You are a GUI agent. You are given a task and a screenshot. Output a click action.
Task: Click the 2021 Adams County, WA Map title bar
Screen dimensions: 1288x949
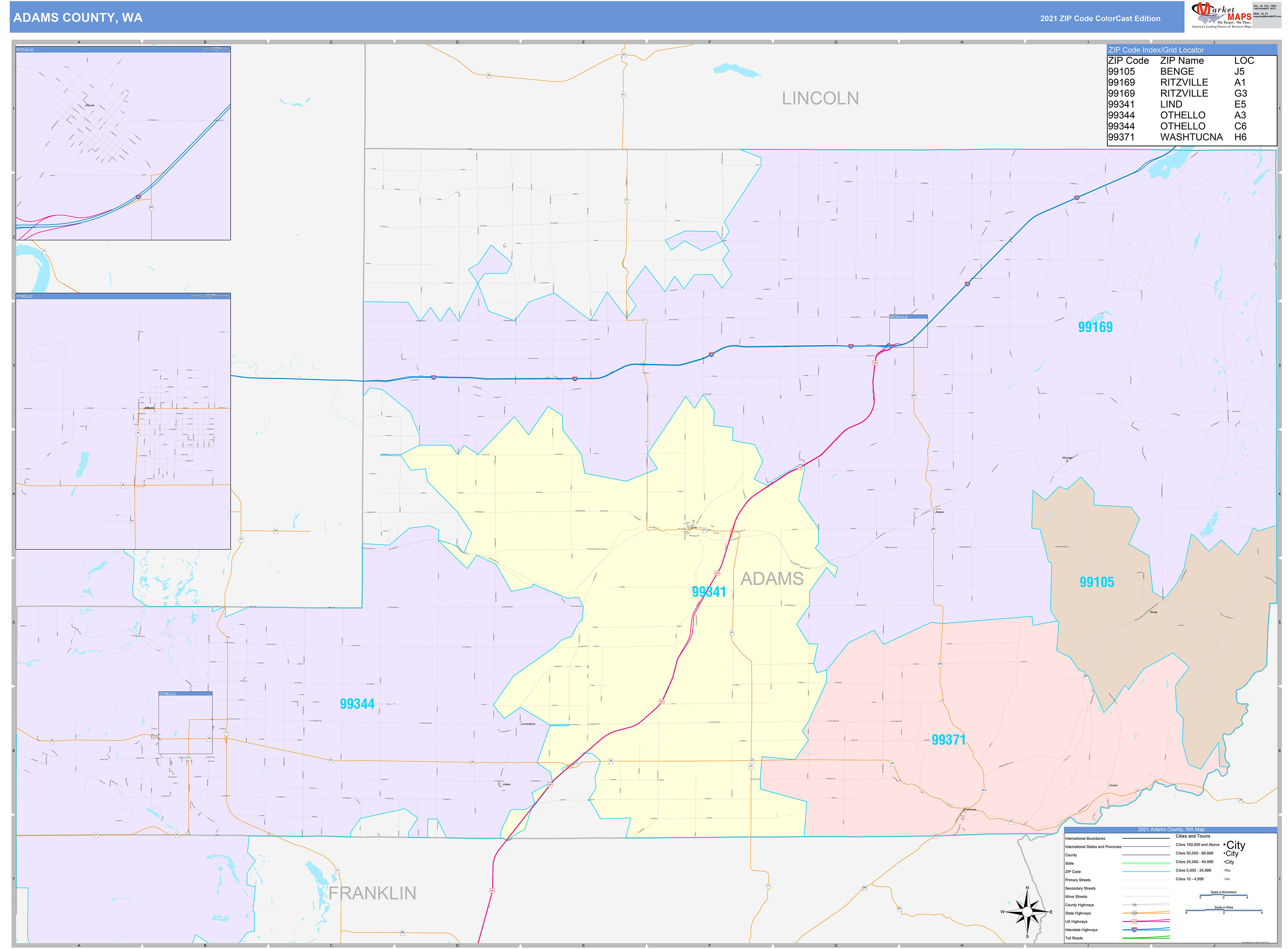click(x=1171, y=829)
